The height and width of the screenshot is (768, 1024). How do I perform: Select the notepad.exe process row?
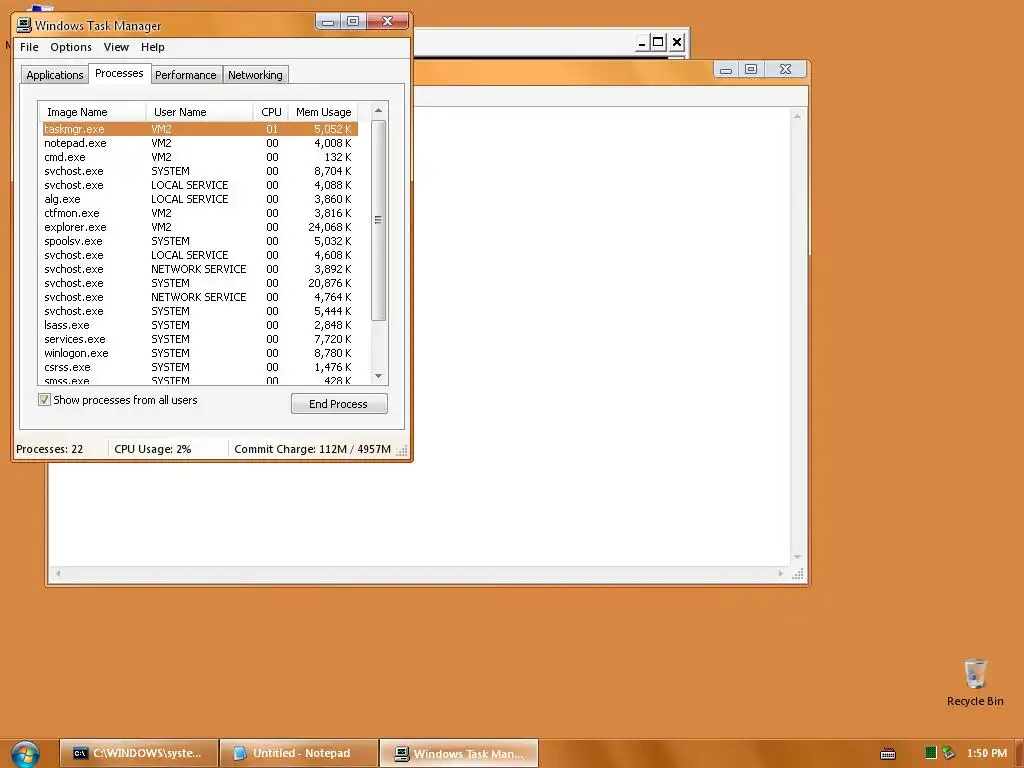pyautogui.click(x=200, y=143)
